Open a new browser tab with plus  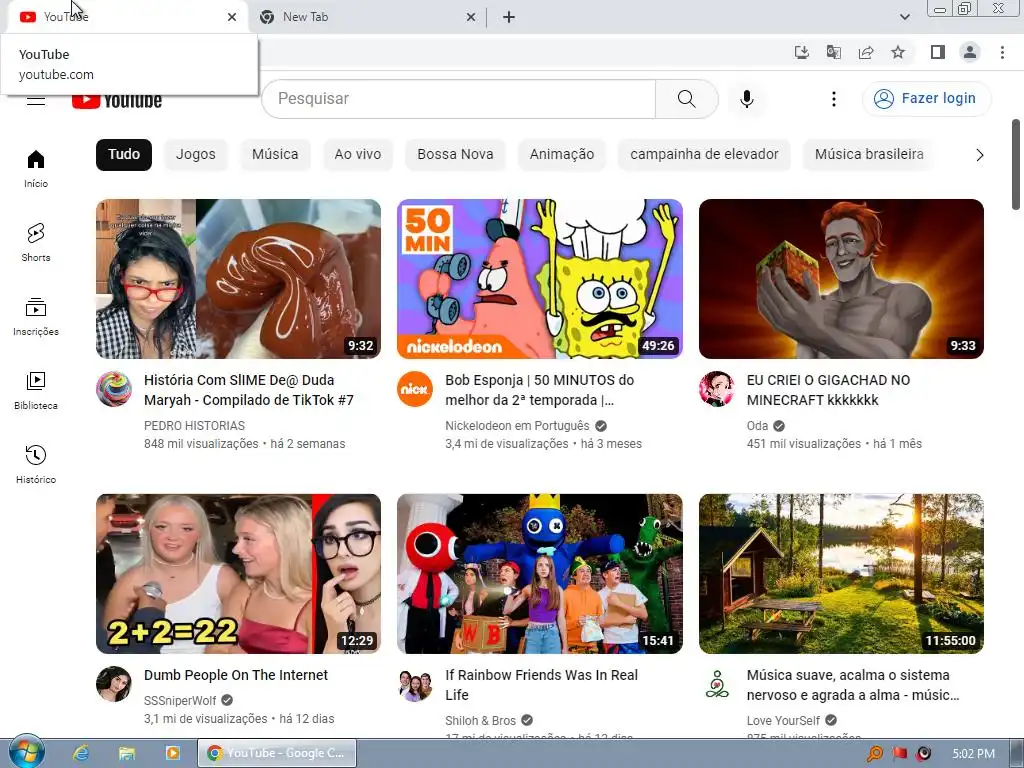coord(509,17)
